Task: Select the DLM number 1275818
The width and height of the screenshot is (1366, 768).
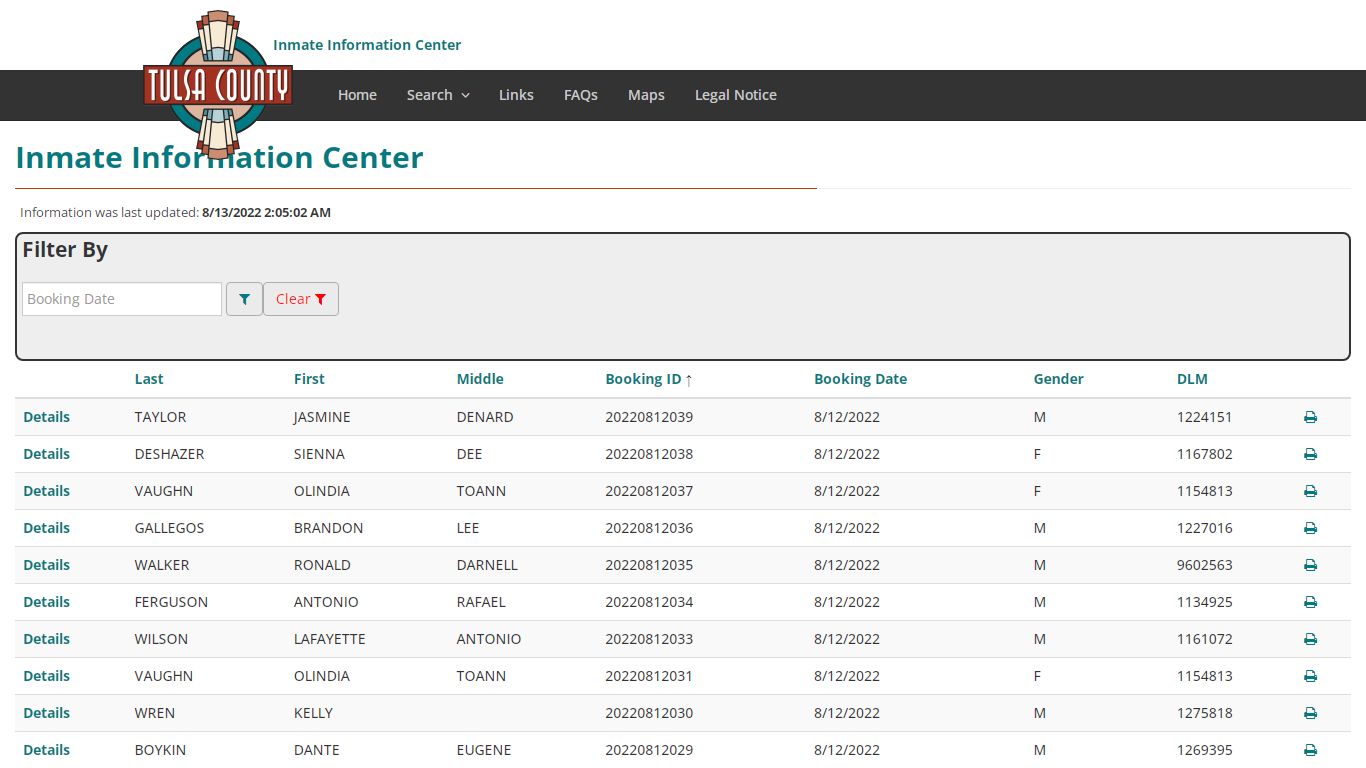Action: [1205, 713]
